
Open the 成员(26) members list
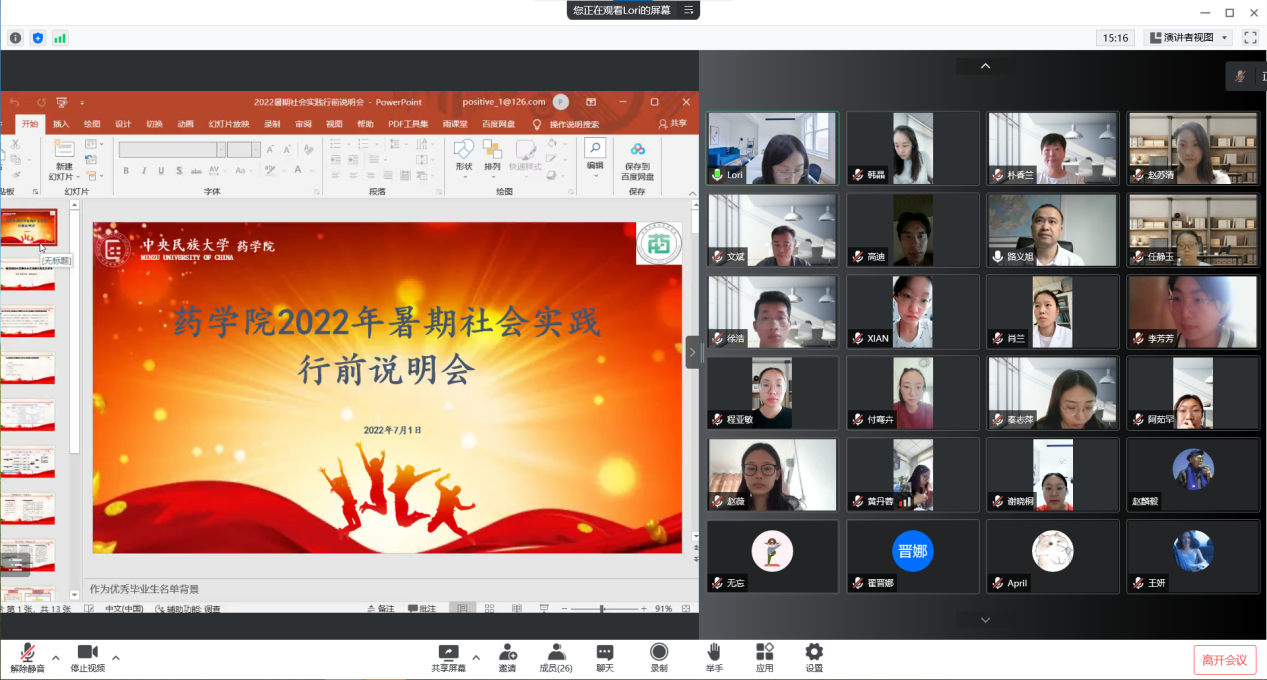coord(556,653)
